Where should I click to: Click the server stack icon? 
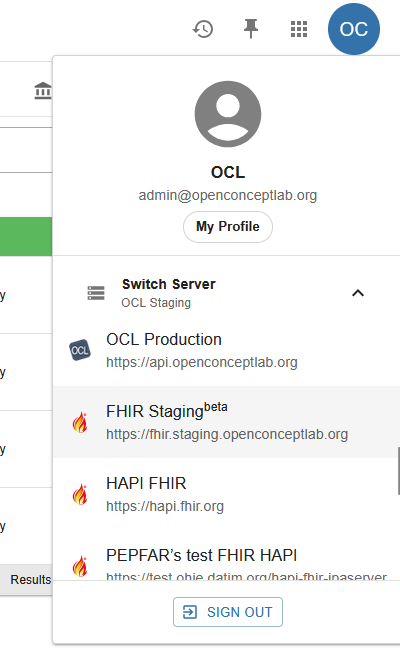pos(96,293)
